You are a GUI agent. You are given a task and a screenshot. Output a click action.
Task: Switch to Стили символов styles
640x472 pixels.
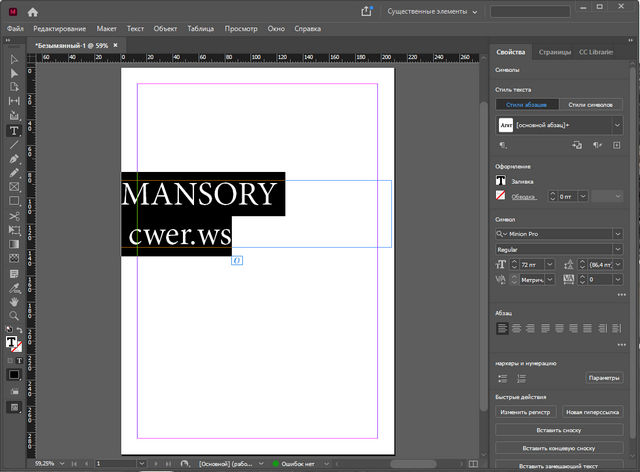[591, 105]
